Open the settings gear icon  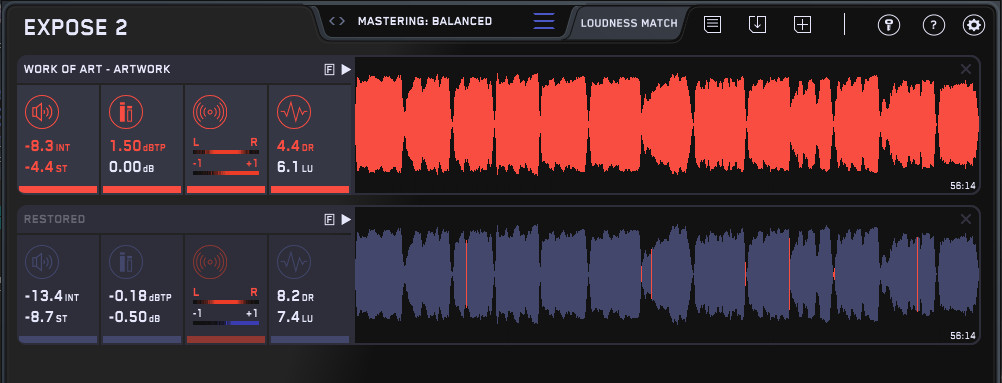click(974, 26)
